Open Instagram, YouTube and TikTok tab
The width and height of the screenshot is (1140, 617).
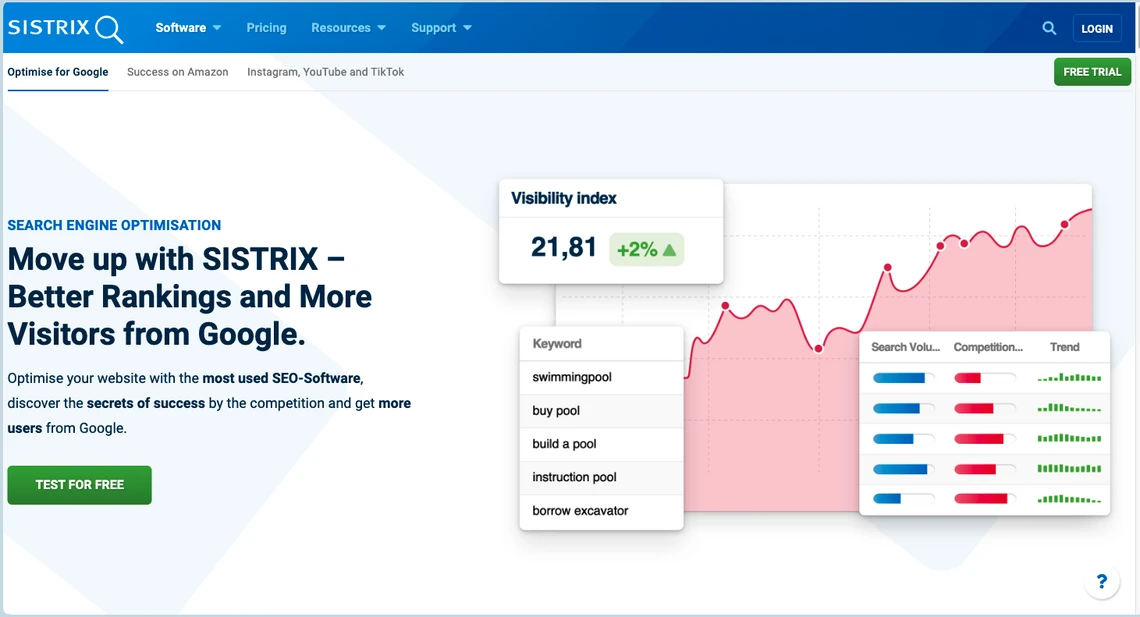(x=326, y=72)
